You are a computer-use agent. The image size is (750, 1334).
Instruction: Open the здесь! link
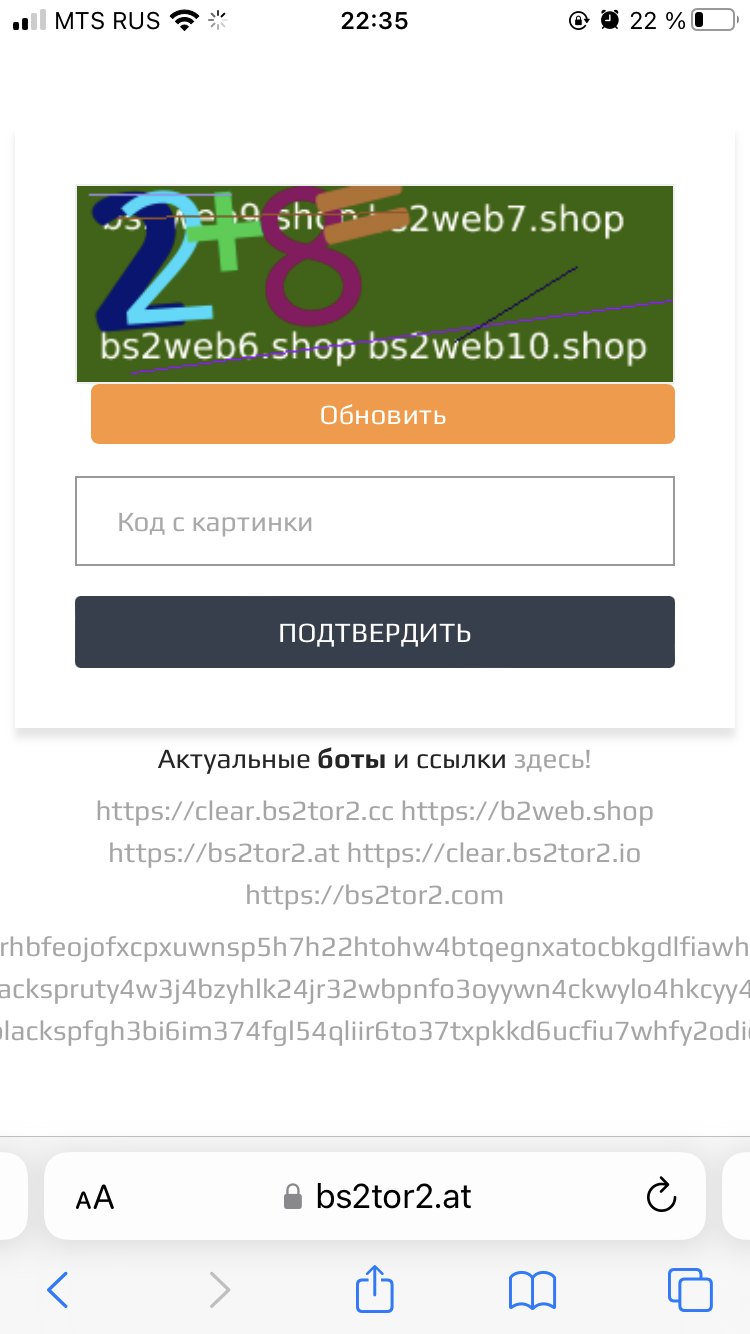tap(552, 760)
